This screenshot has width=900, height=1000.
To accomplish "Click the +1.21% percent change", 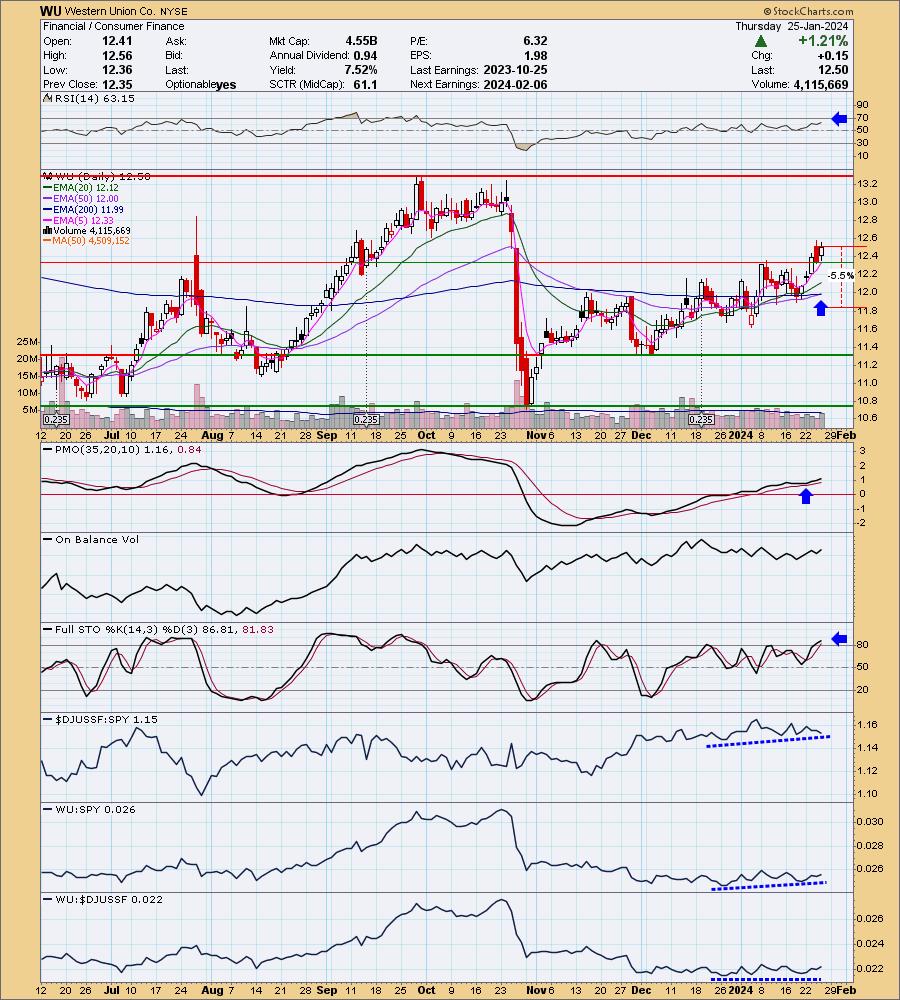I will 823,41.
